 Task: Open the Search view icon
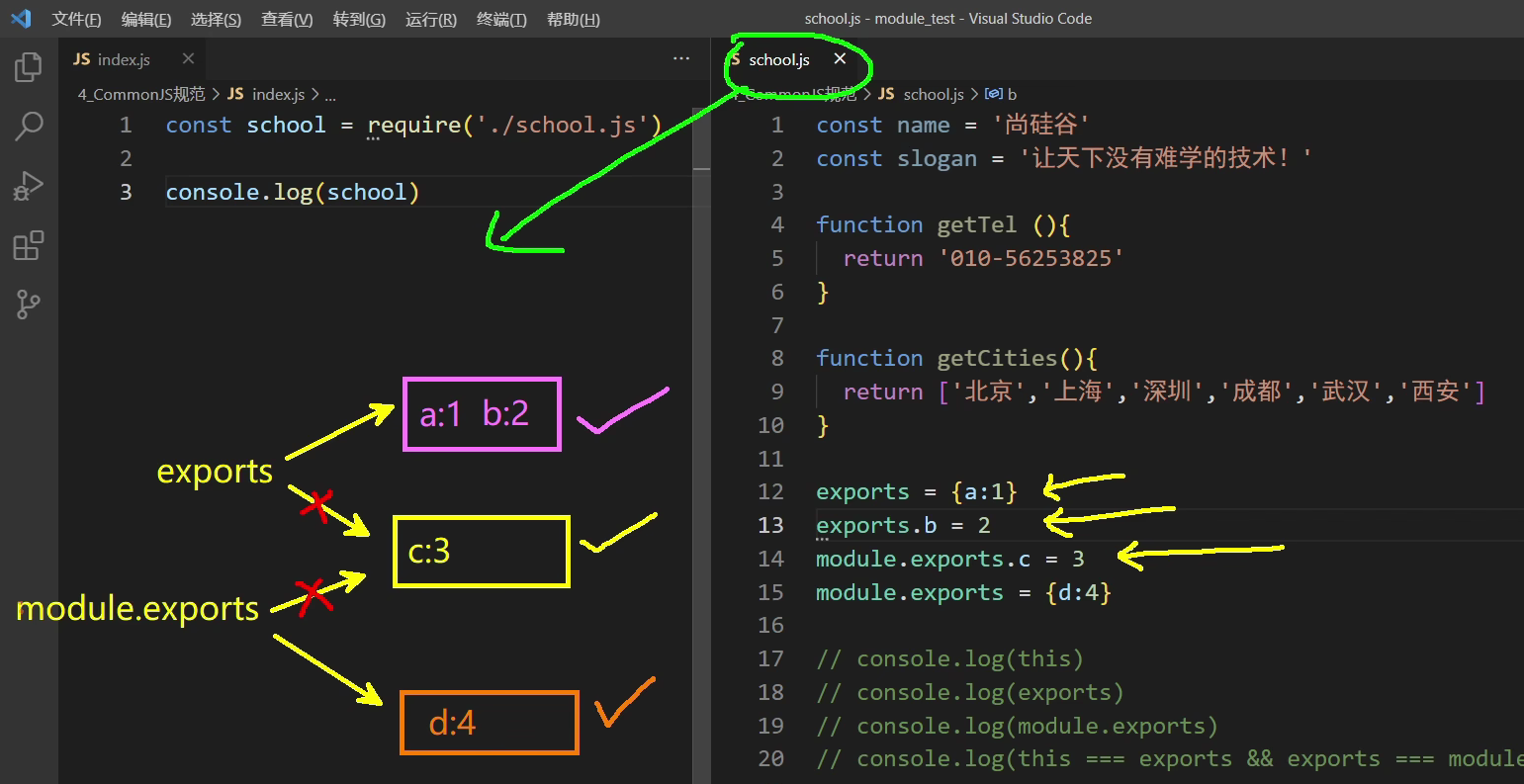tap(29, 127)
